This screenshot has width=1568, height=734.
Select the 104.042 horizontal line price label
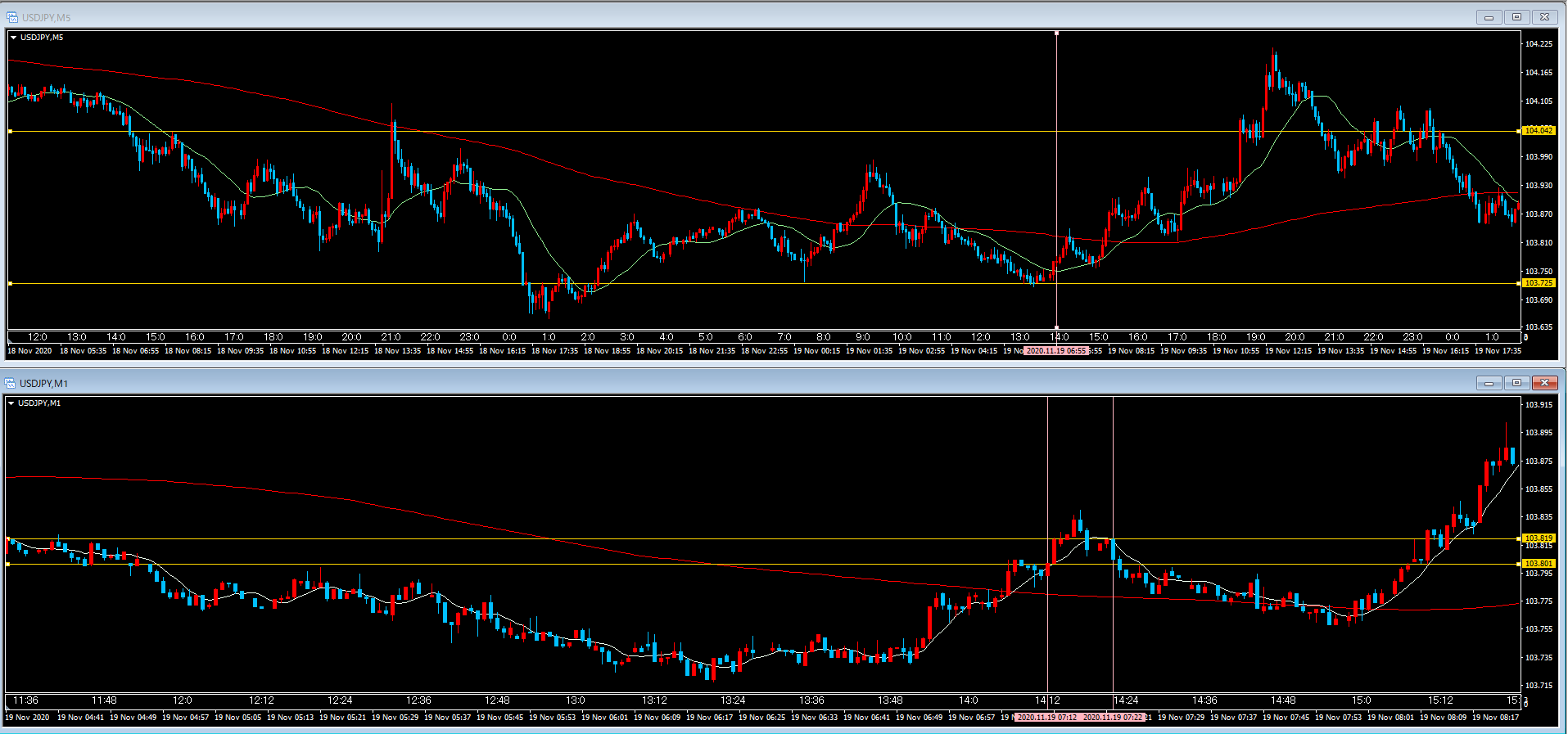pyautogui.click(x=1538, y=131)
